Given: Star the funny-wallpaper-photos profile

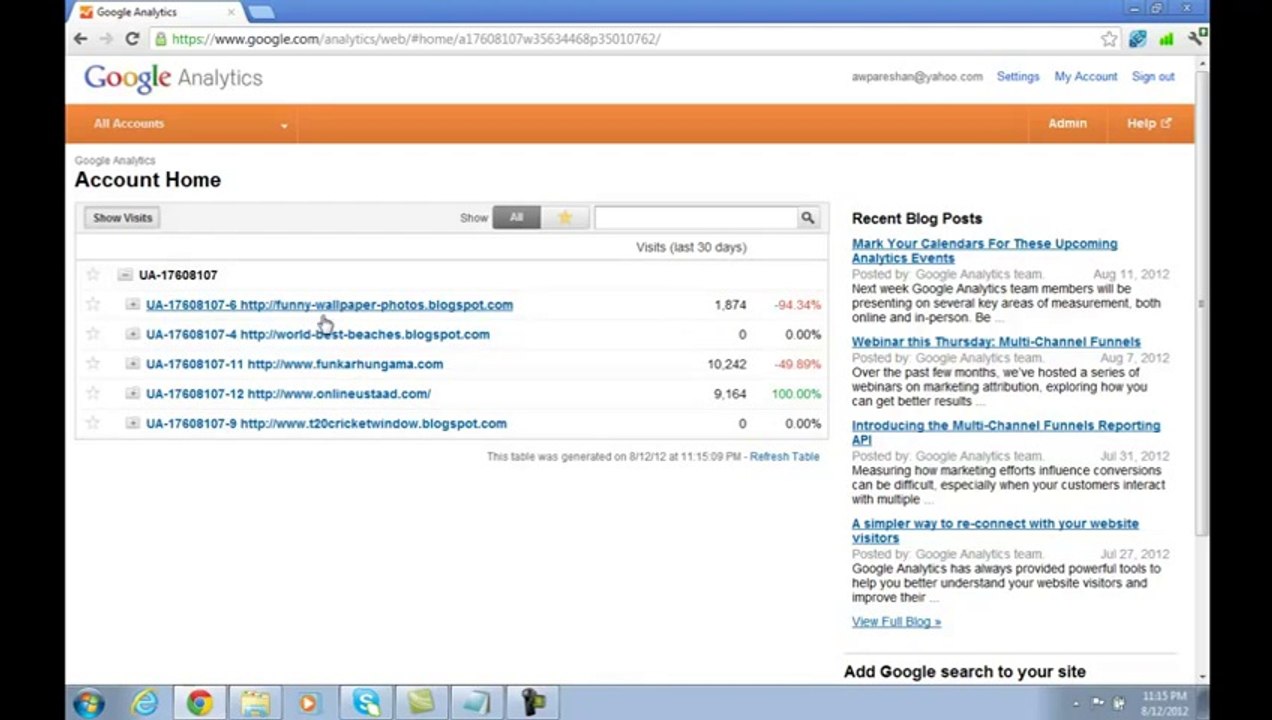Looking at the screenshot, I should click(x=93, y=304).
